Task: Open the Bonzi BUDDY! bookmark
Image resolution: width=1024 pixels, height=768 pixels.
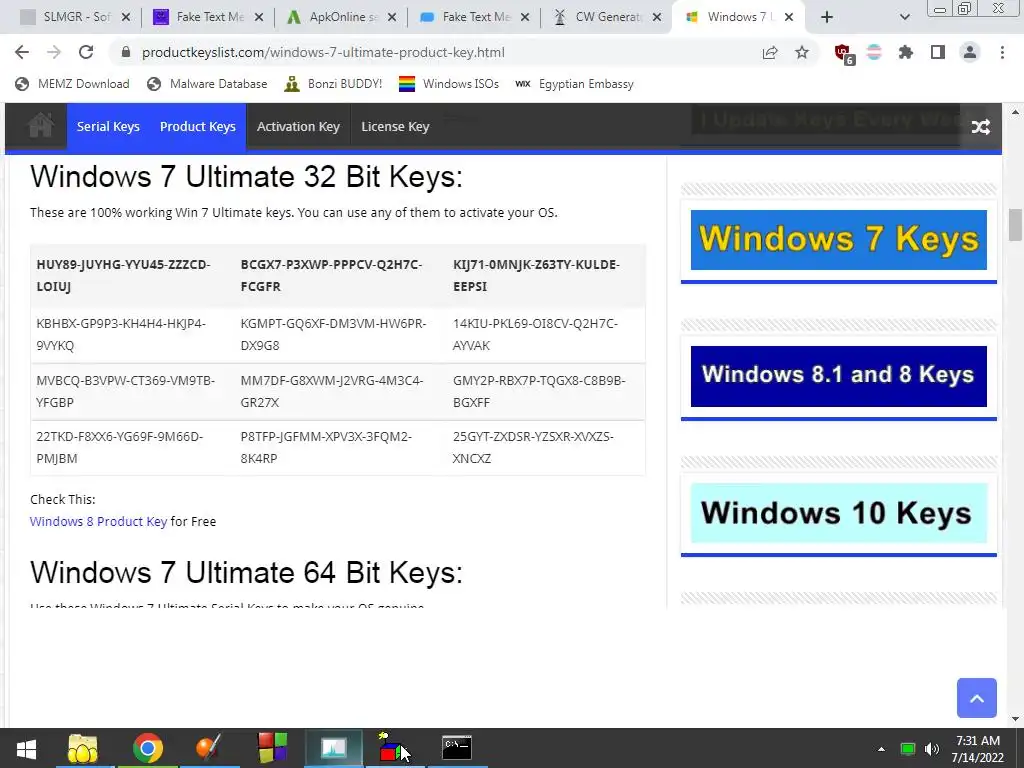Action: (x=333, y=84)
